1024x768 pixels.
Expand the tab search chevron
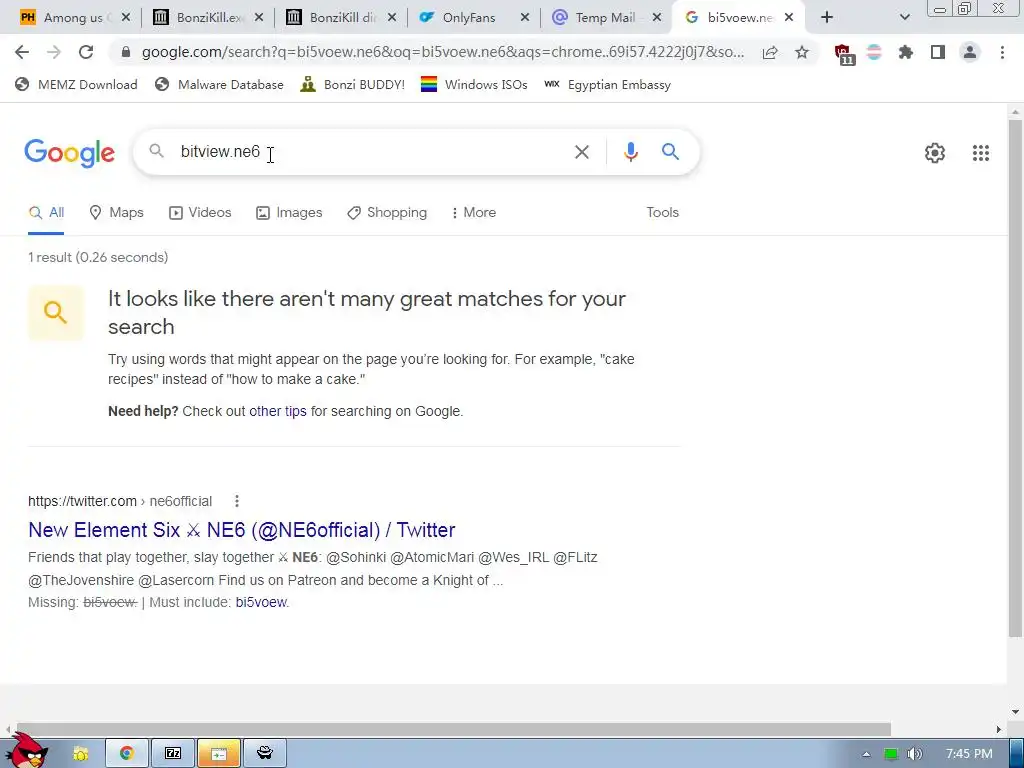click(x=904, y=18)
